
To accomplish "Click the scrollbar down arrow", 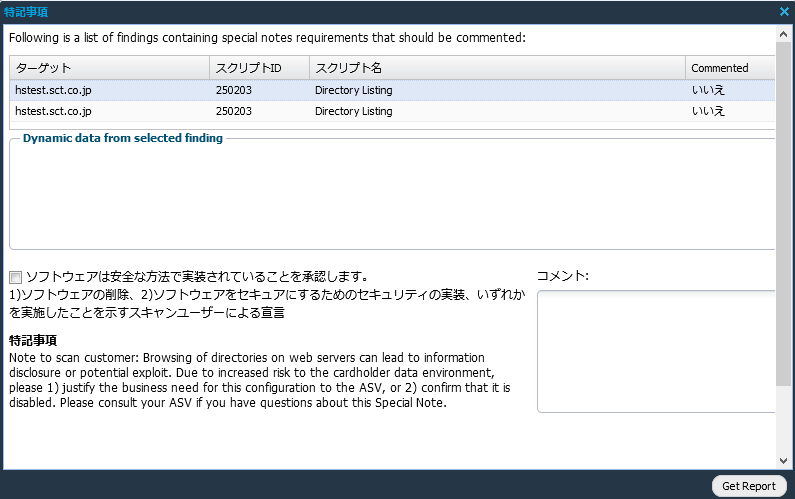I will point(784,459).
